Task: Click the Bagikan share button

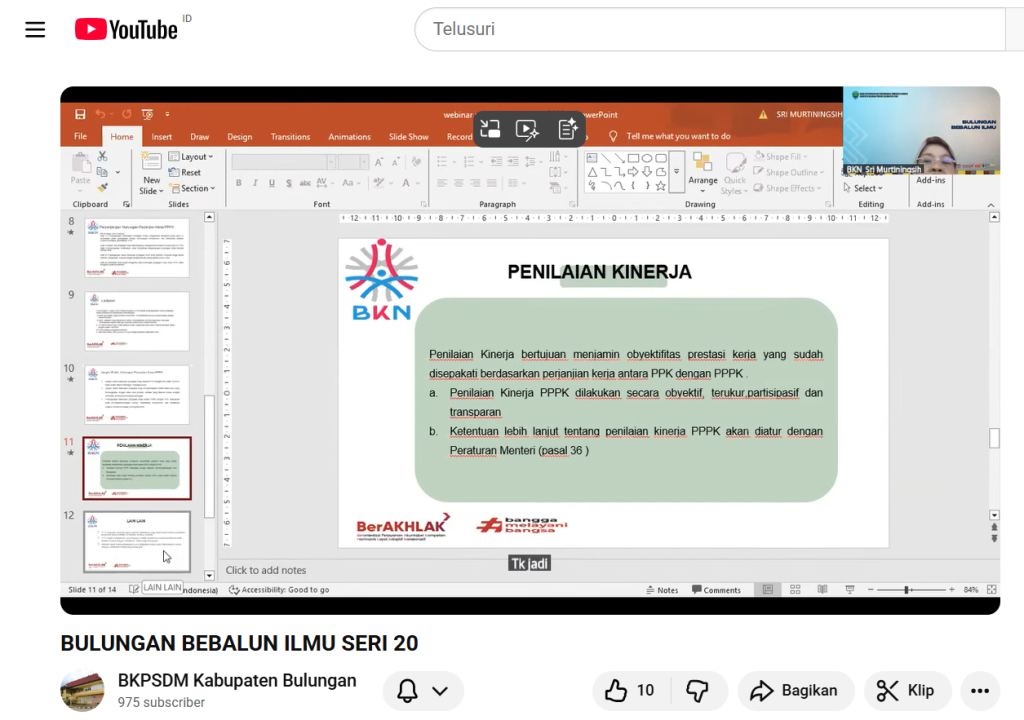Action: [x=795, y=690]
